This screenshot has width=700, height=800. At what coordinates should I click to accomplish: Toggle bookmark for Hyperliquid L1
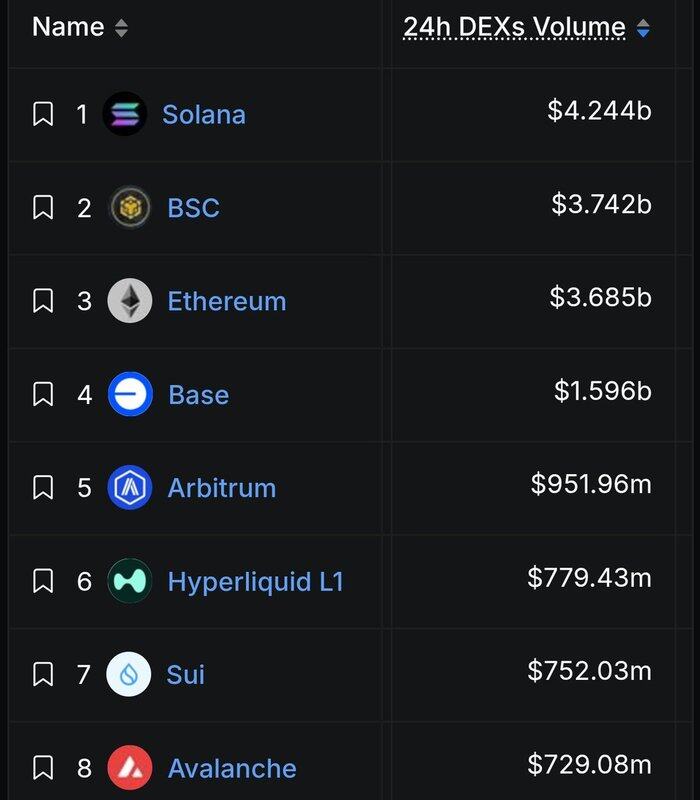43,581
